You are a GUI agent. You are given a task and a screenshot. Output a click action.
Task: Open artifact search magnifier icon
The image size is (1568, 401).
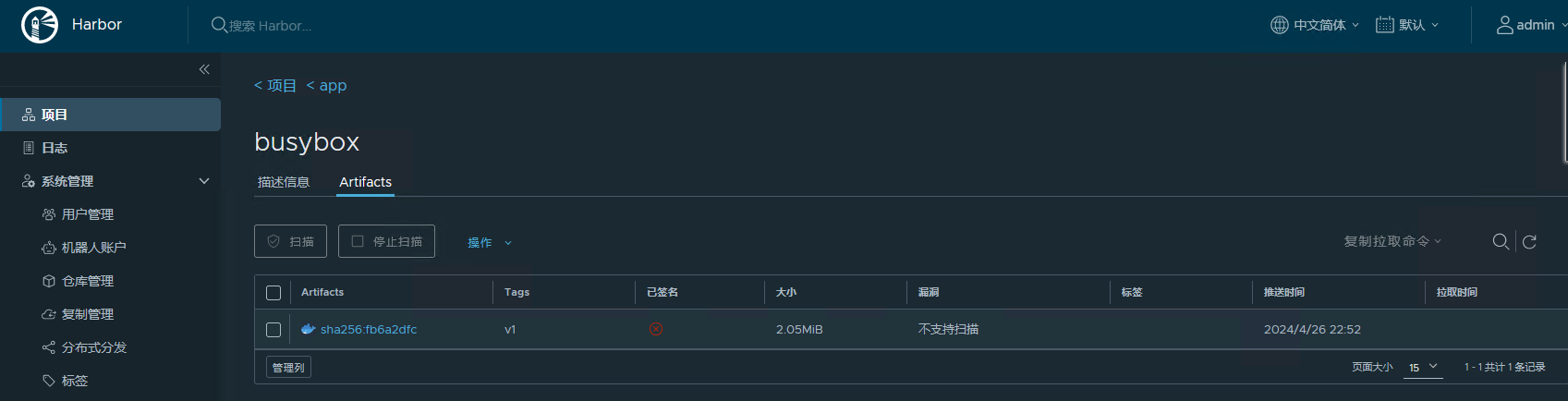point(1501,241)
